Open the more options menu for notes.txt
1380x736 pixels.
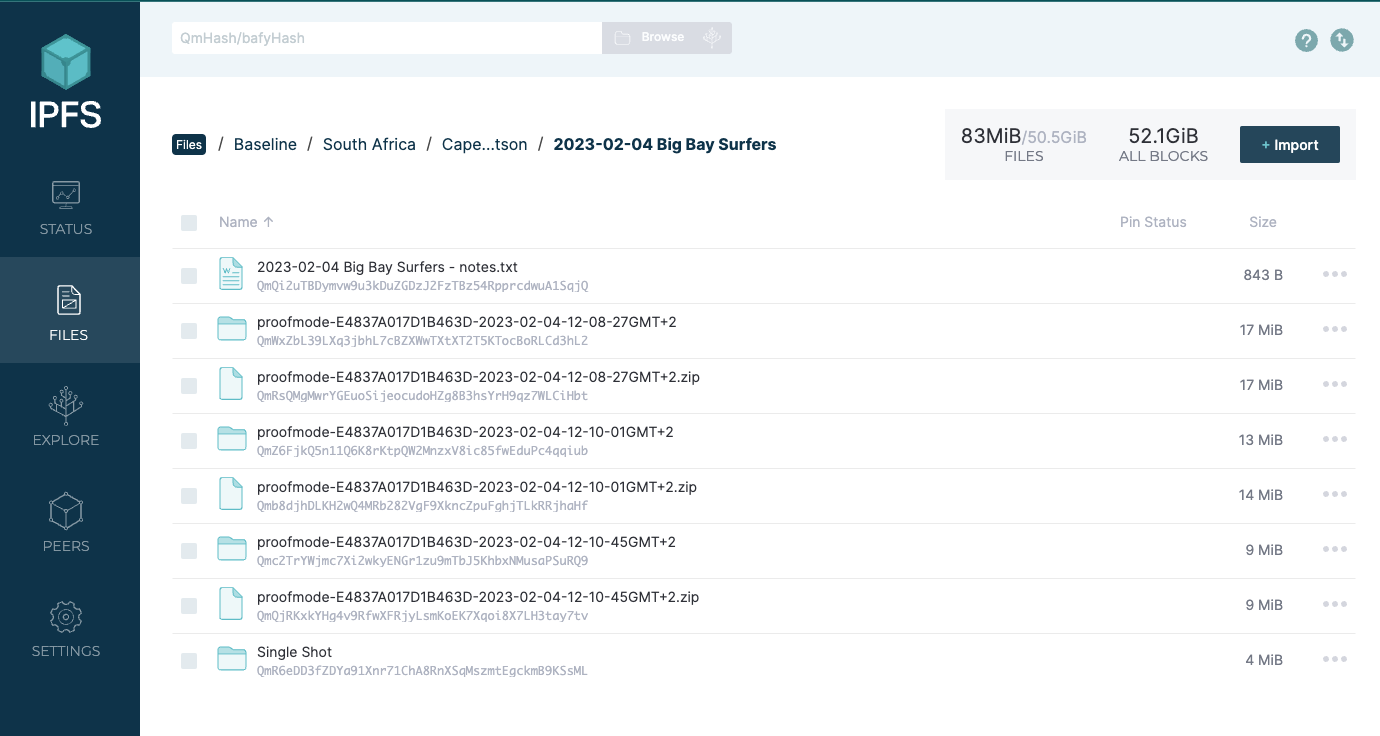(x=1335, y=275)
